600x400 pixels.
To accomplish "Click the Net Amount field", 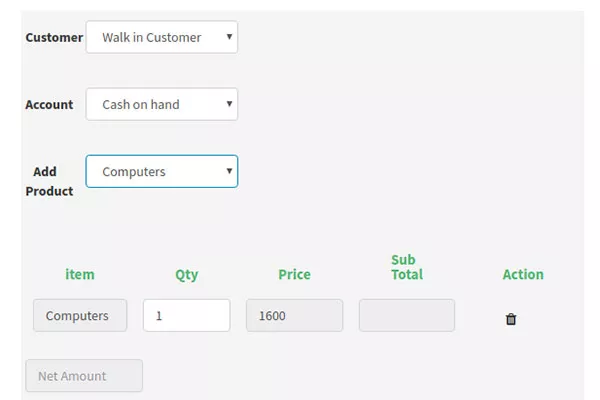I will click(x=84, y=376).
